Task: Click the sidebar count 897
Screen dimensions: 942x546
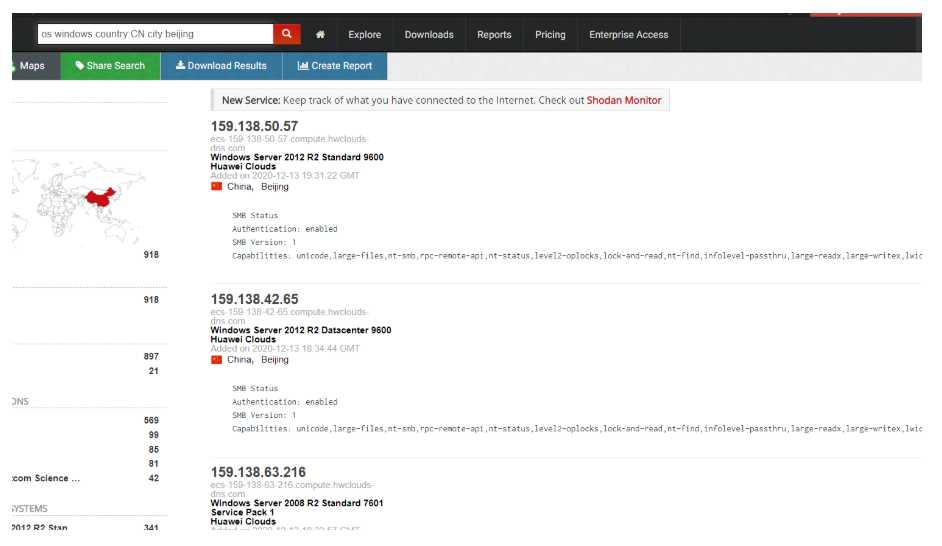Action: 151,356
